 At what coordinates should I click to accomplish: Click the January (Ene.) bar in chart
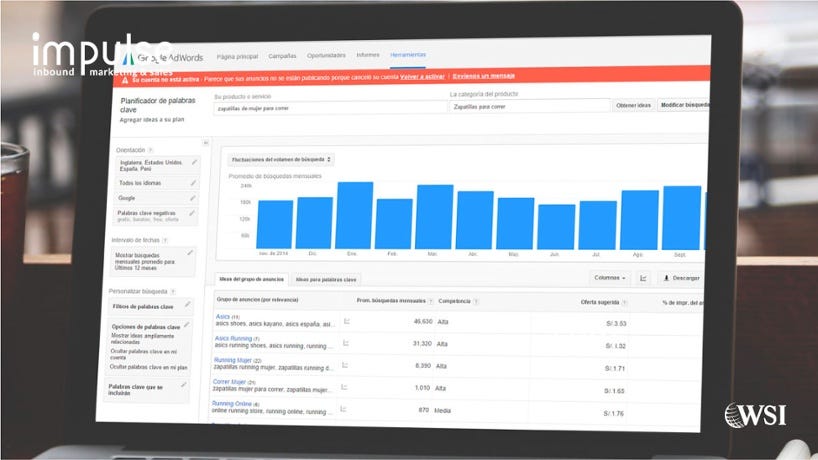tap(354, 215)
